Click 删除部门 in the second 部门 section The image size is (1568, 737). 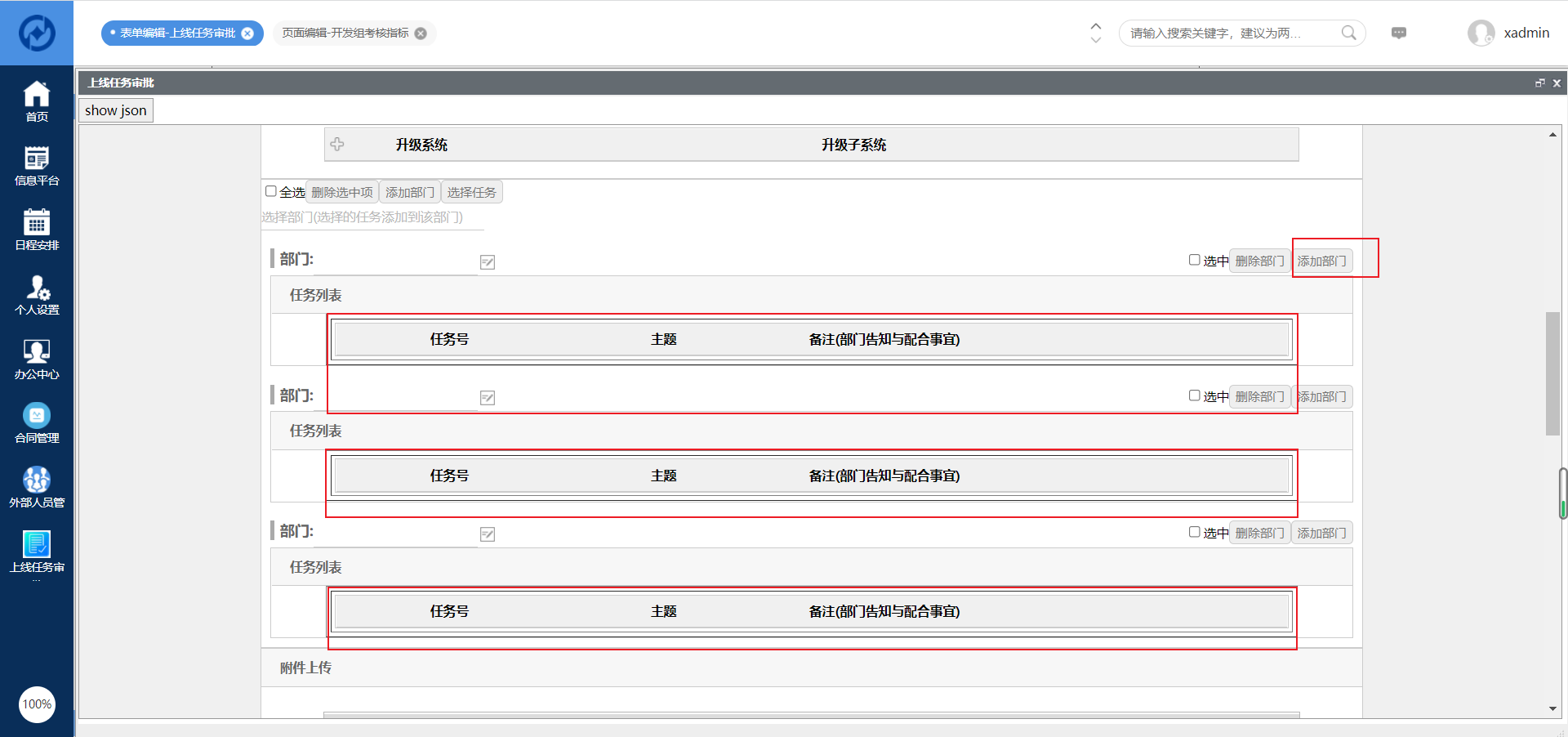coord(1260,396)
